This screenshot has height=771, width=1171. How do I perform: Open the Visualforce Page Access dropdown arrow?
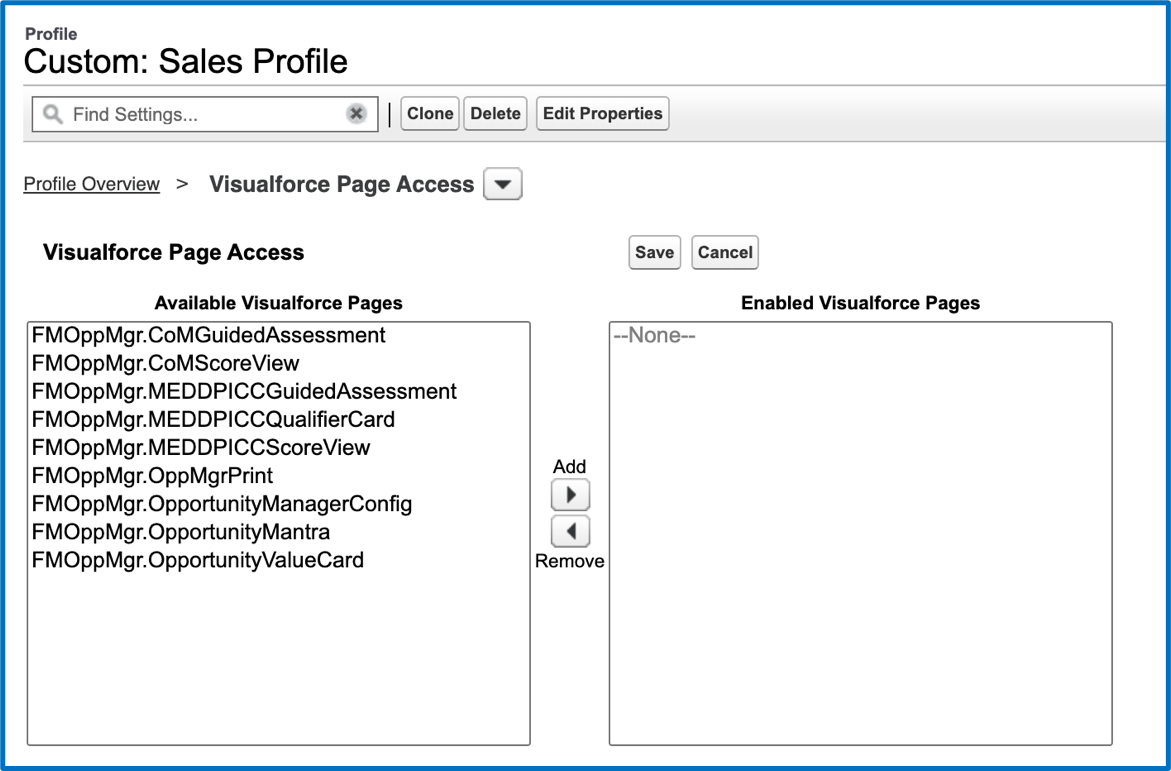(502, 185)
